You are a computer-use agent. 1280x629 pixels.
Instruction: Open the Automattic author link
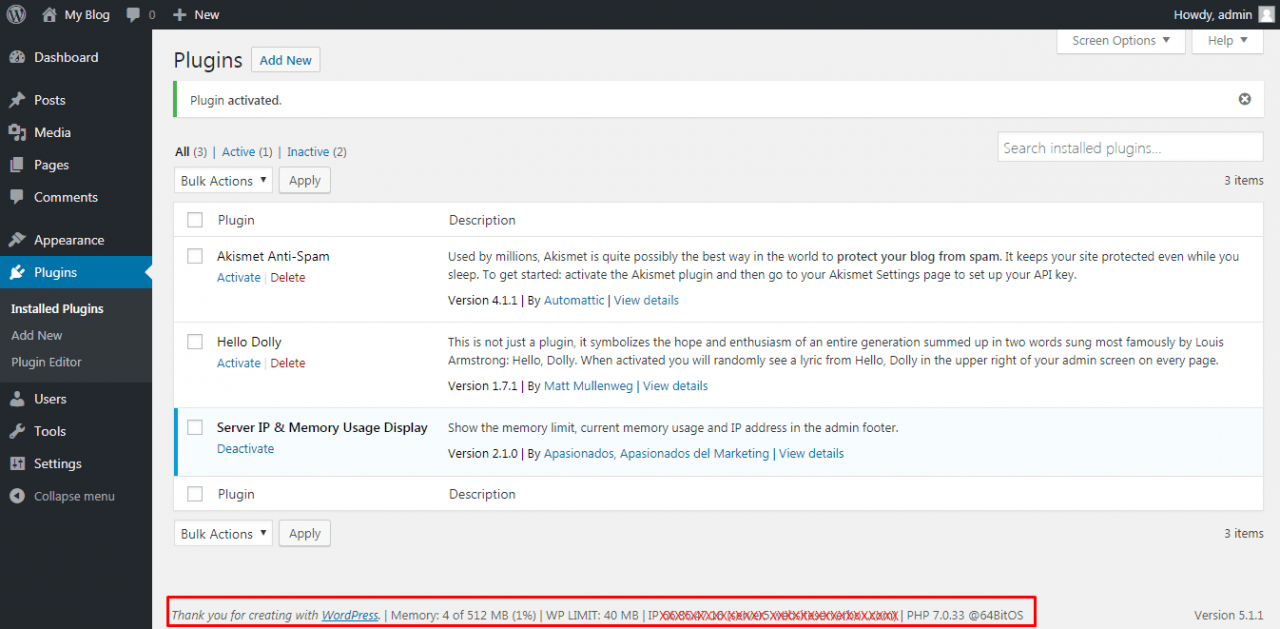[574, 300]
